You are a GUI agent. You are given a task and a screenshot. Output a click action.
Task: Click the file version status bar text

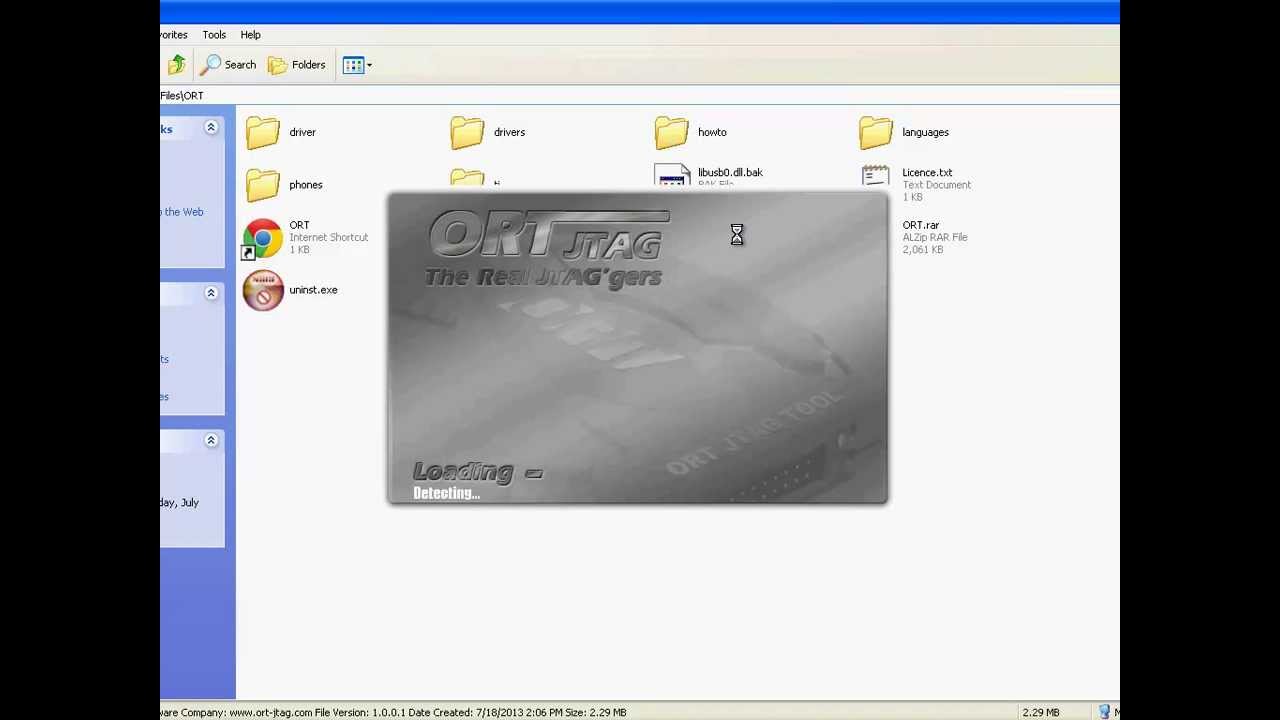(360, 712)
